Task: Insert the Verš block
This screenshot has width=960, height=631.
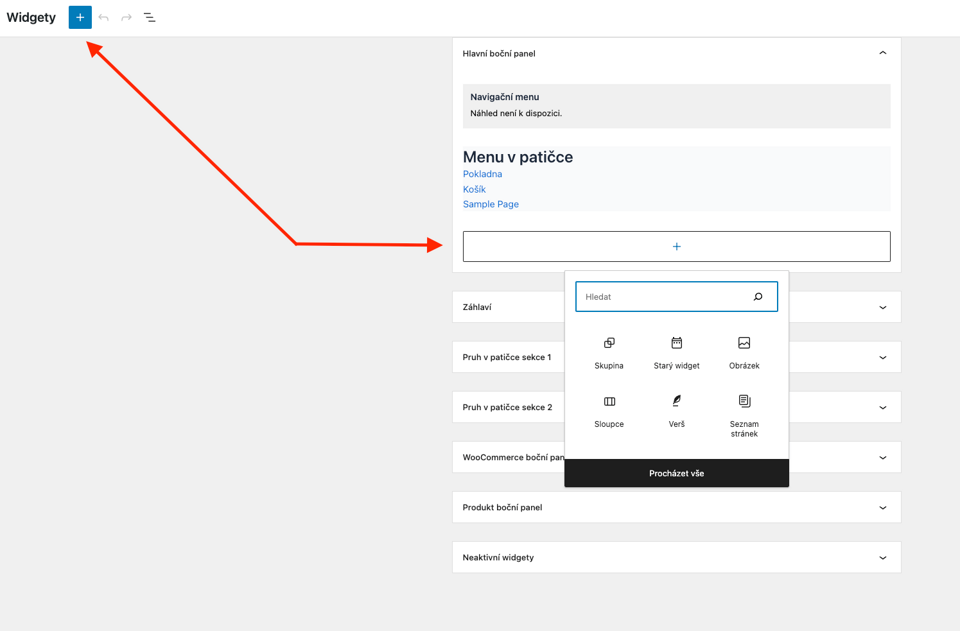Action: (x=677, y=411)
